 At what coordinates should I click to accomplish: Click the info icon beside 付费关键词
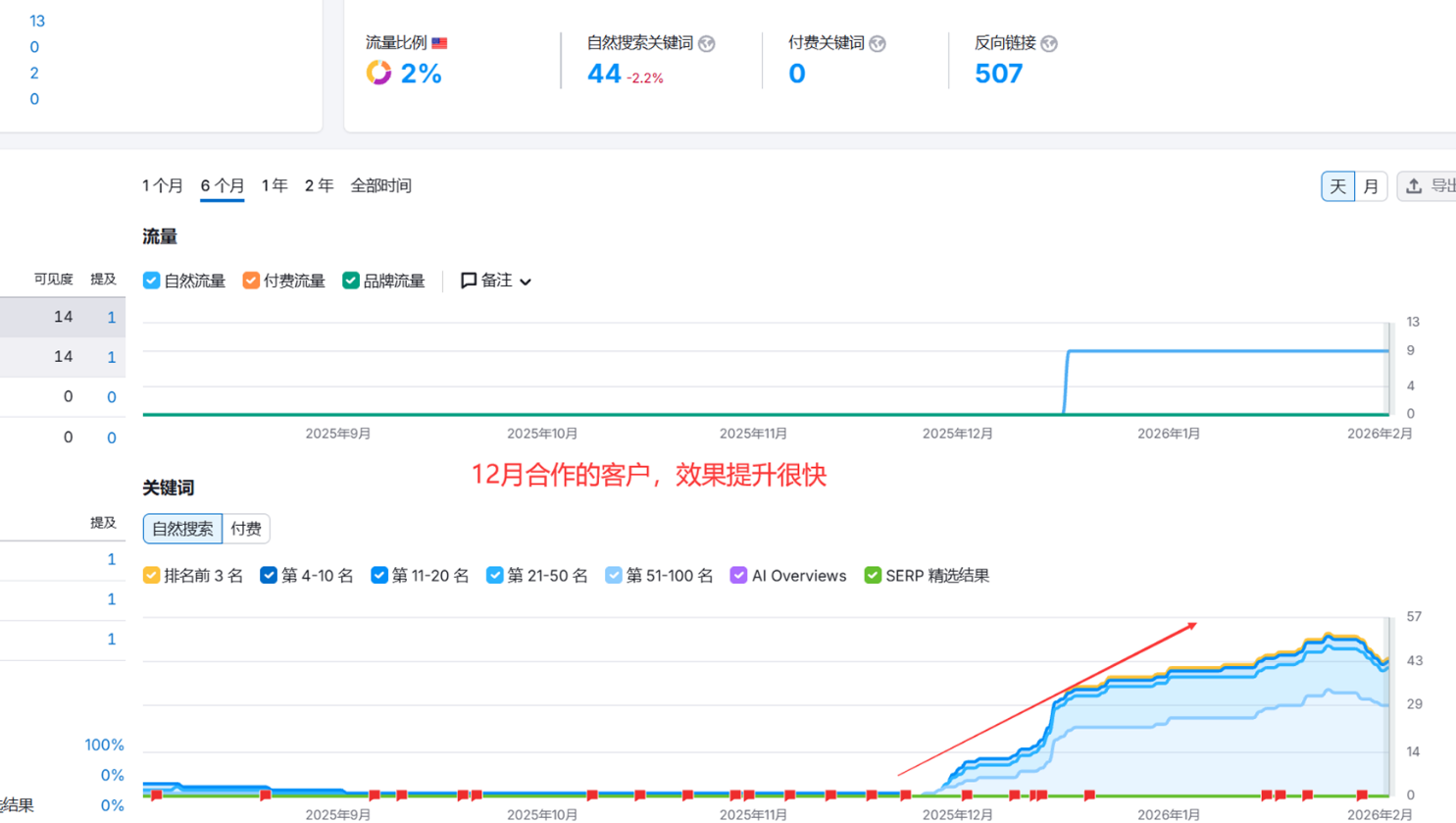coord(878,43)
